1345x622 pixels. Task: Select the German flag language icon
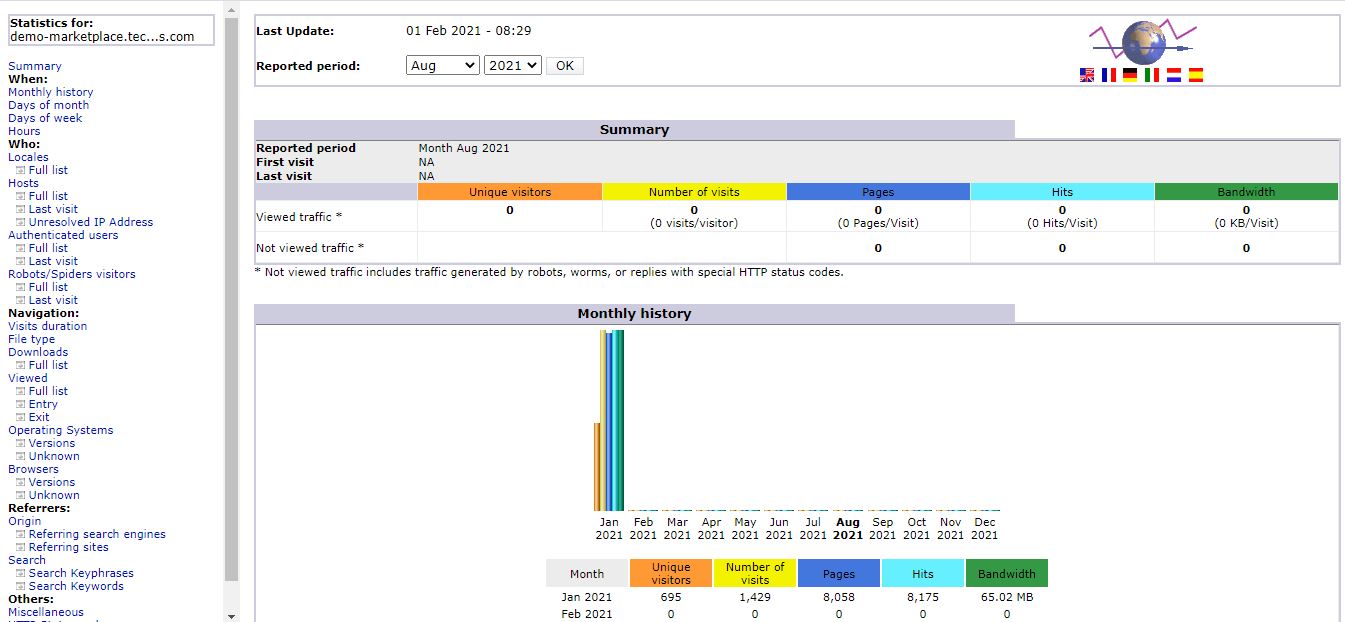tap(1130, 75)
